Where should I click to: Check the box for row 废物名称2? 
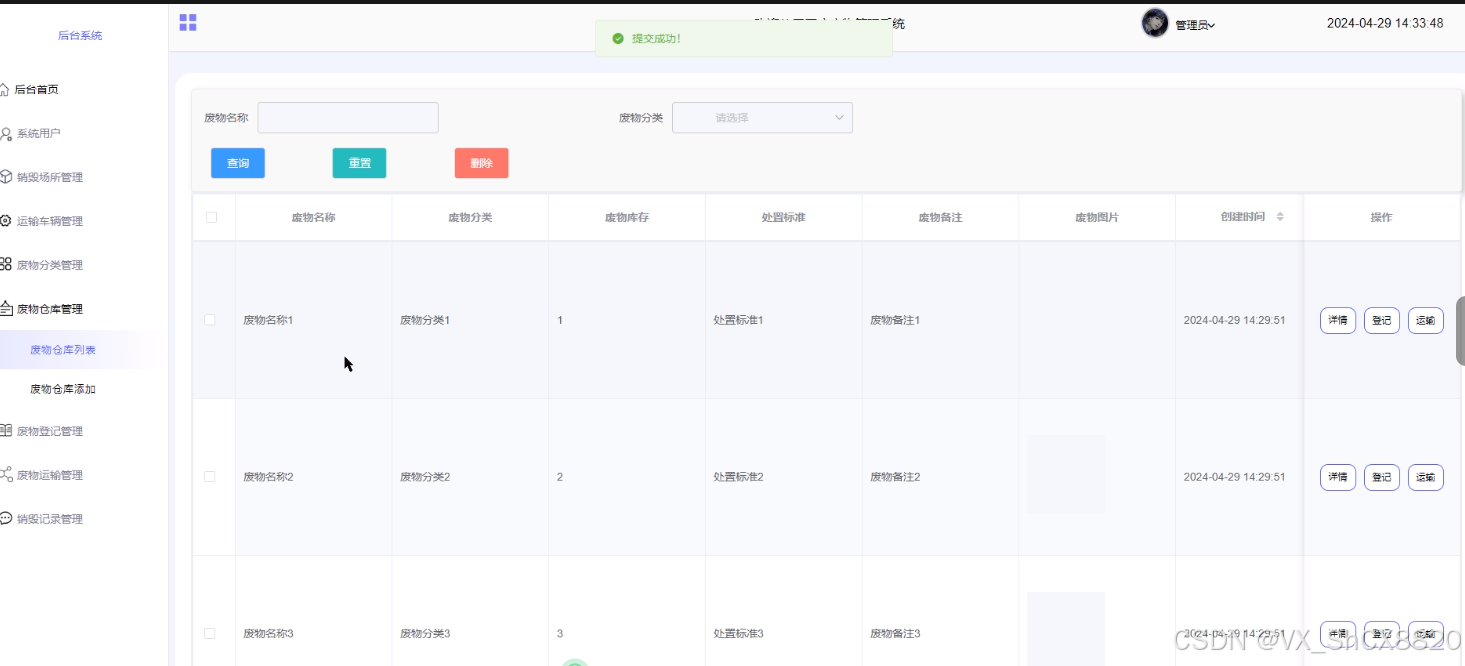tap(210, 477)
